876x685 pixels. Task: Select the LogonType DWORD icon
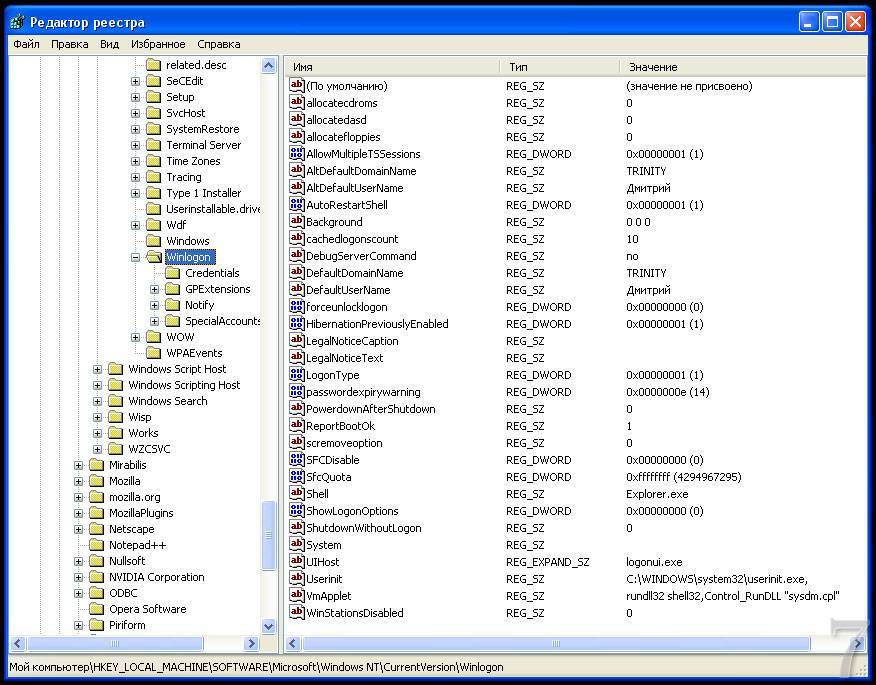tap(296, 375)
